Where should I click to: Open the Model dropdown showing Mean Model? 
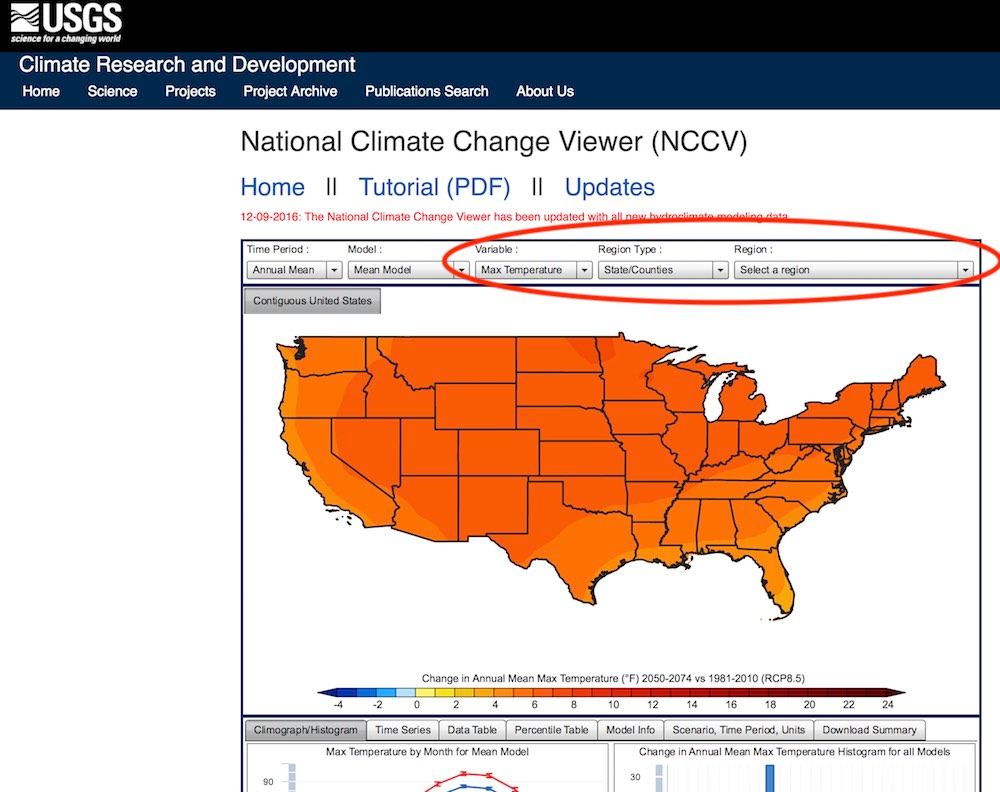coord(408,270)
